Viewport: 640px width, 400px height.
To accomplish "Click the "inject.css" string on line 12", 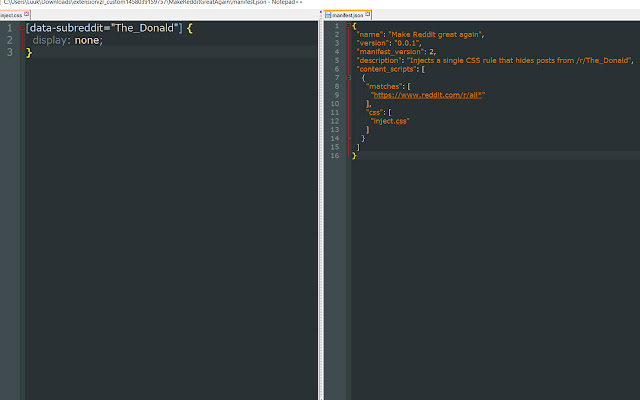I will click(390, 121).
